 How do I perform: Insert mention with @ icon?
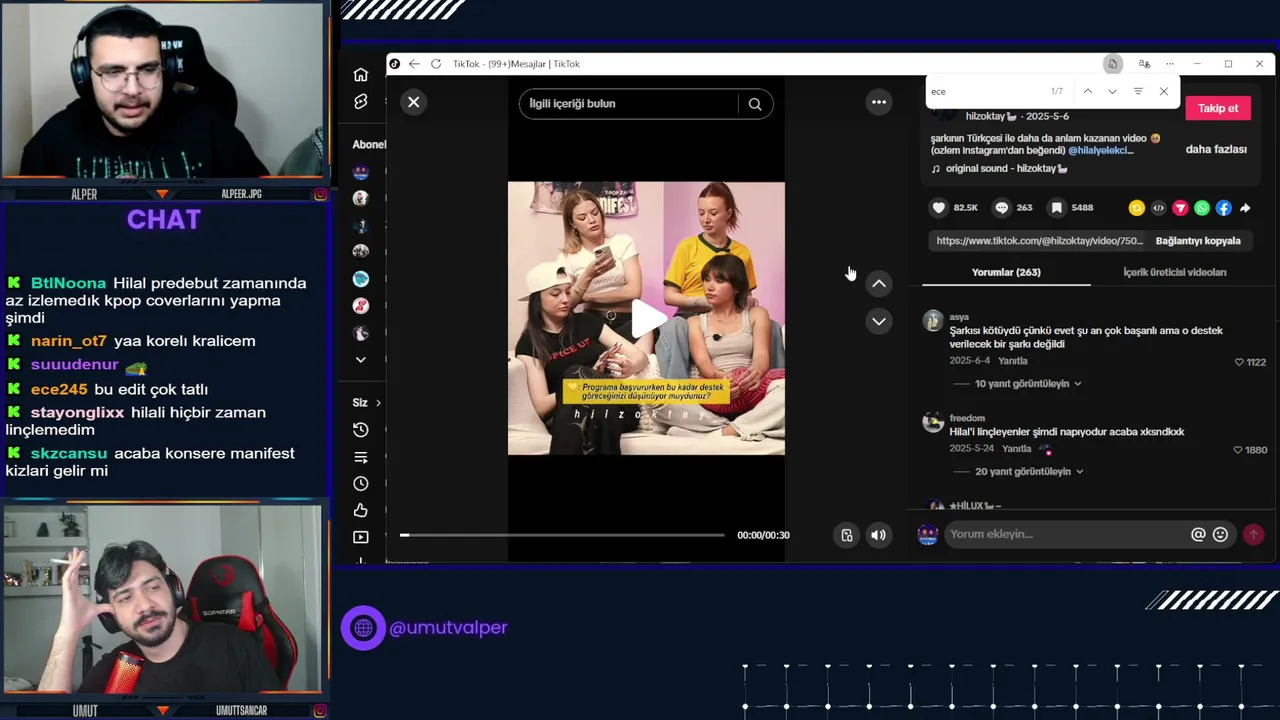point(1198,534)
